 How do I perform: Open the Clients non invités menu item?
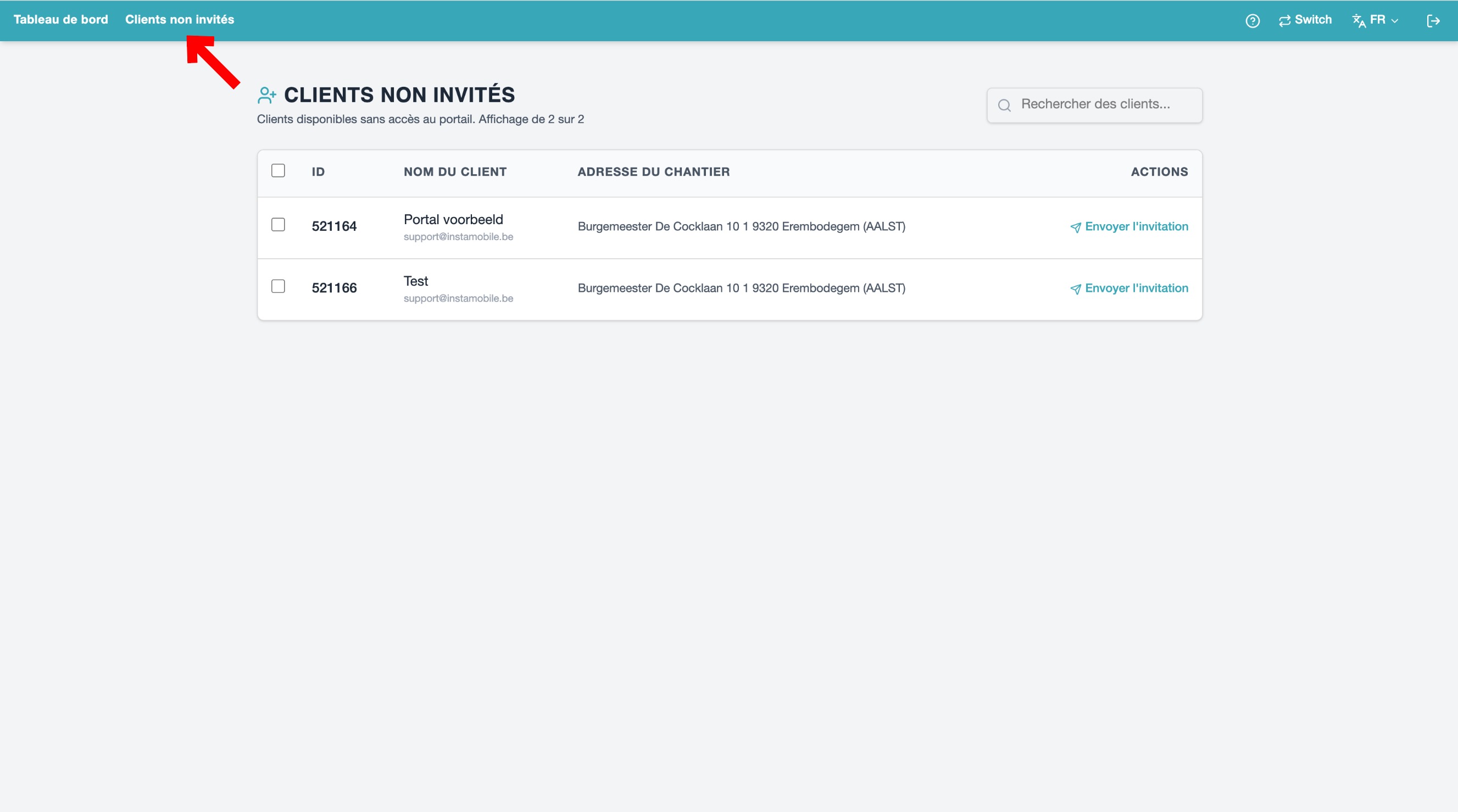click(180, 20)
